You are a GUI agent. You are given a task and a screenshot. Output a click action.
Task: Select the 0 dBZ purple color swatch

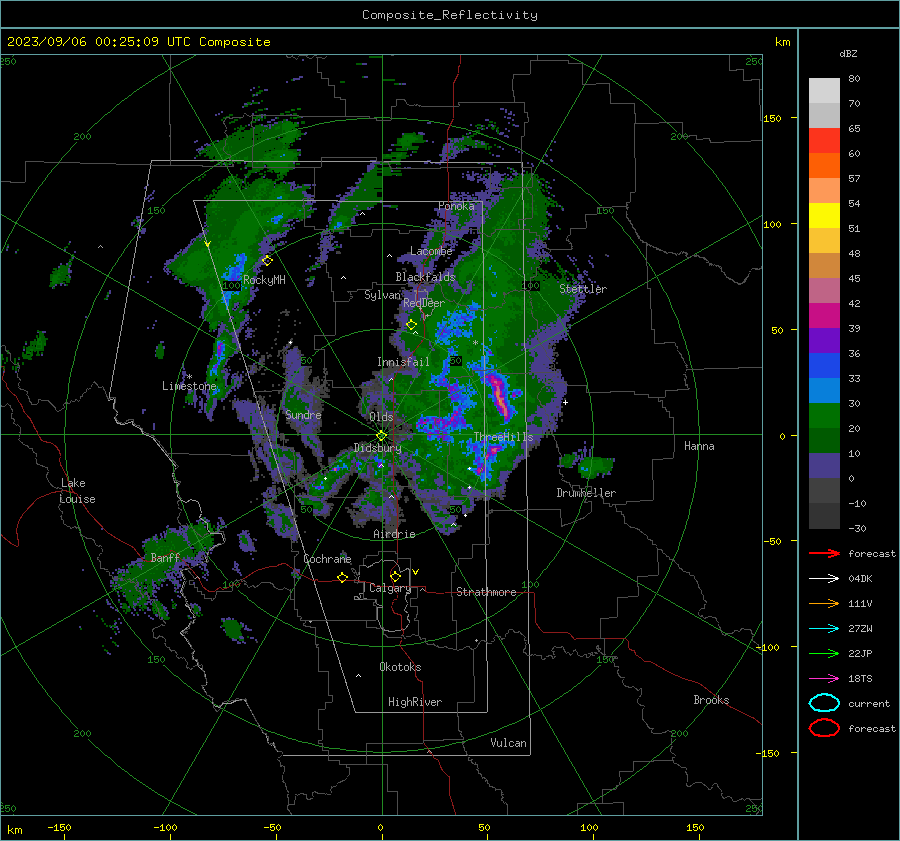coord(824,465)
